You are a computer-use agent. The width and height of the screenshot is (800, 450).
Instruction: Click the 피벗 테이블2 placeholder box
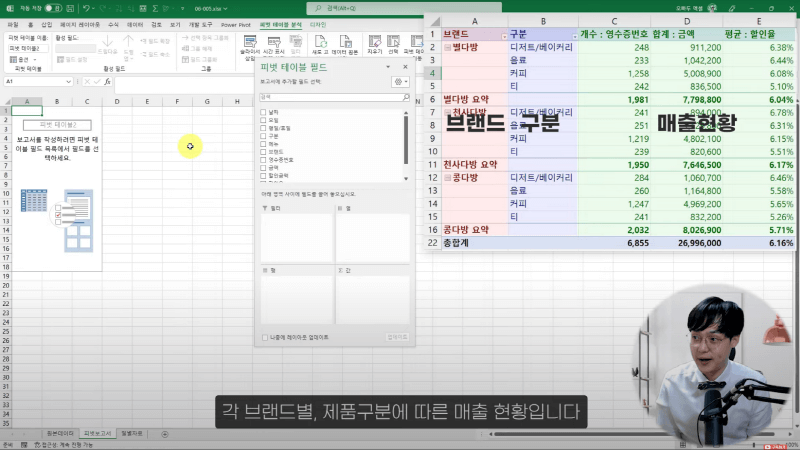point(57,125)
